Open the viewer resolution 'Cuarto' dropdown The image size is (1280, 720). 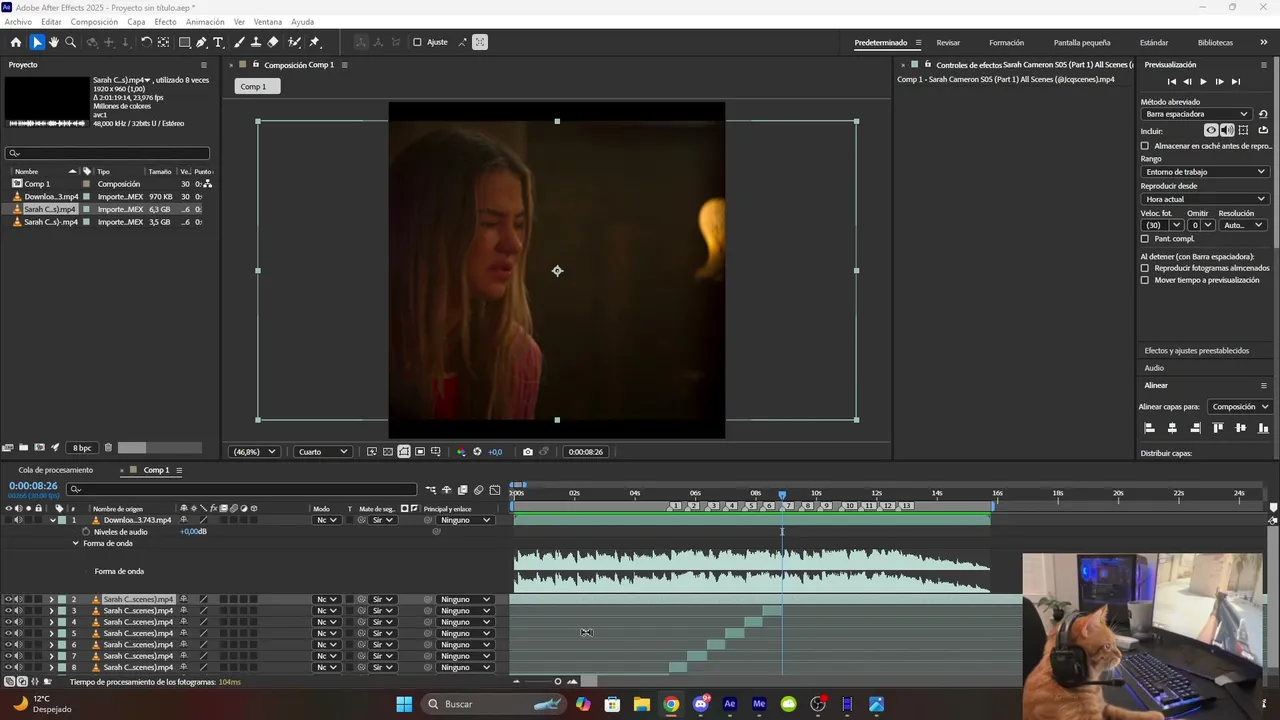click(323, 452)
